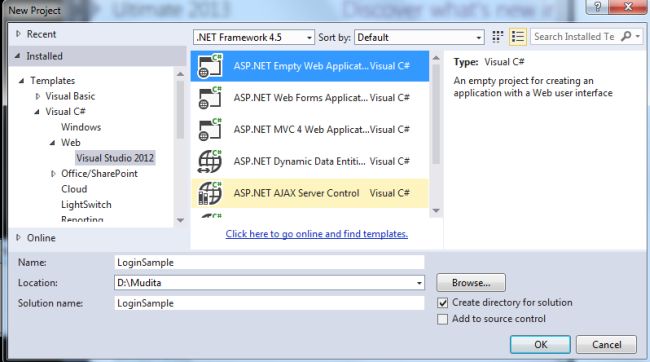This screenshot has height=362, width=650.
Task: Collapse the Visual C# tree node
Action: coord(37,112)
